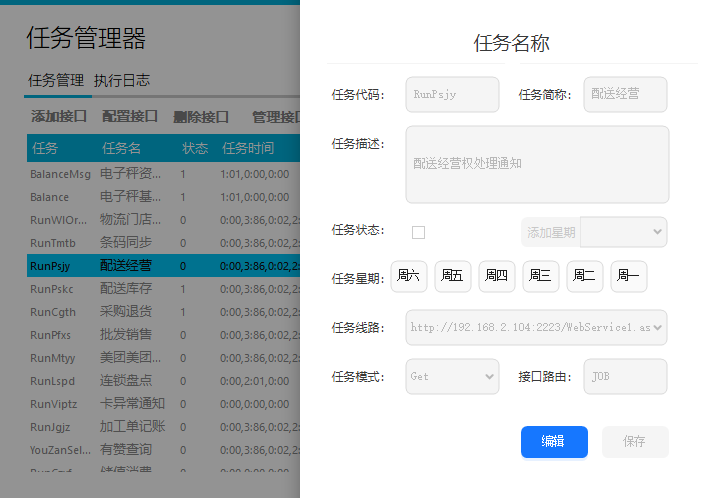Click the 任务描述 text area
Image resolution: width=725 pixels, height=498 pixels.
[x=537, y=165]
